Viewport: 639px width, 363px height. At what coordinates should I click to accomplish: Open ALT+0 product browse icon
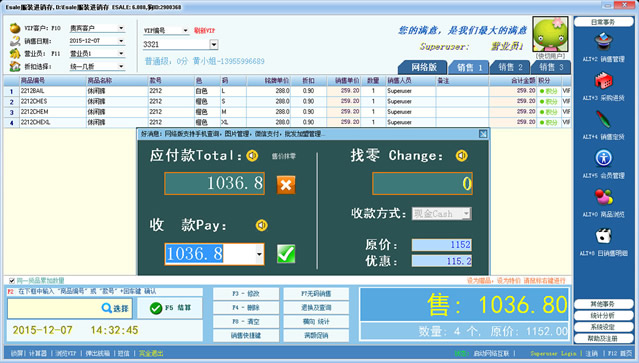pyautogui.click(x=603, y=197)
